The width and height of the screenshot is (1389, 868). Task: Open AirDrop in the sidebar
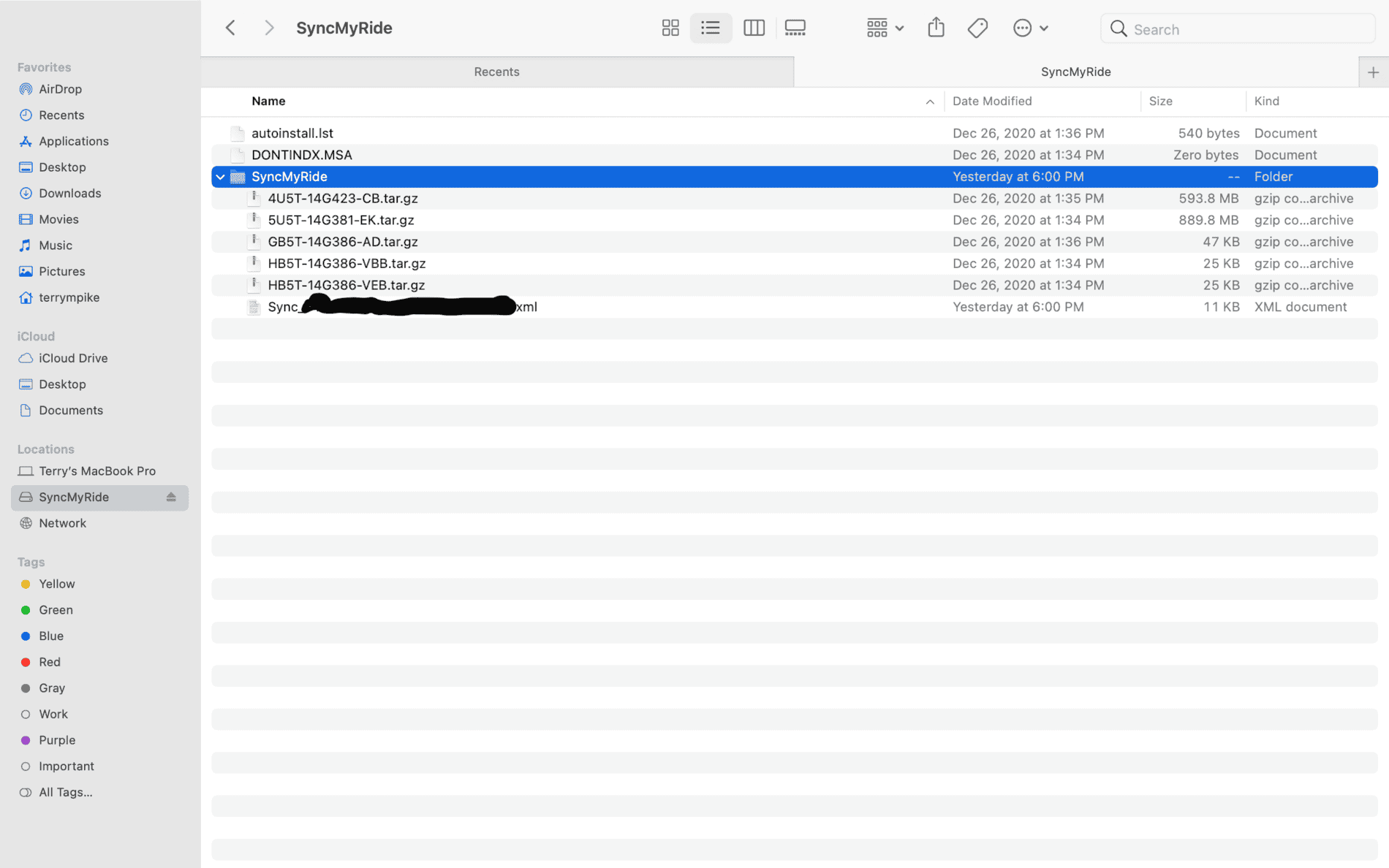(60, 89)
